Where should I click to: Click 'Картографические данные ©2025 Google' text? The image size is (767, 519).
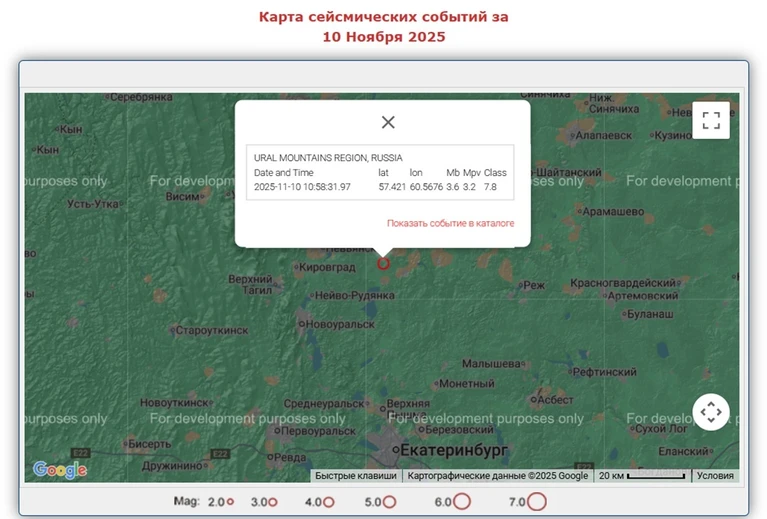(498, 476)
